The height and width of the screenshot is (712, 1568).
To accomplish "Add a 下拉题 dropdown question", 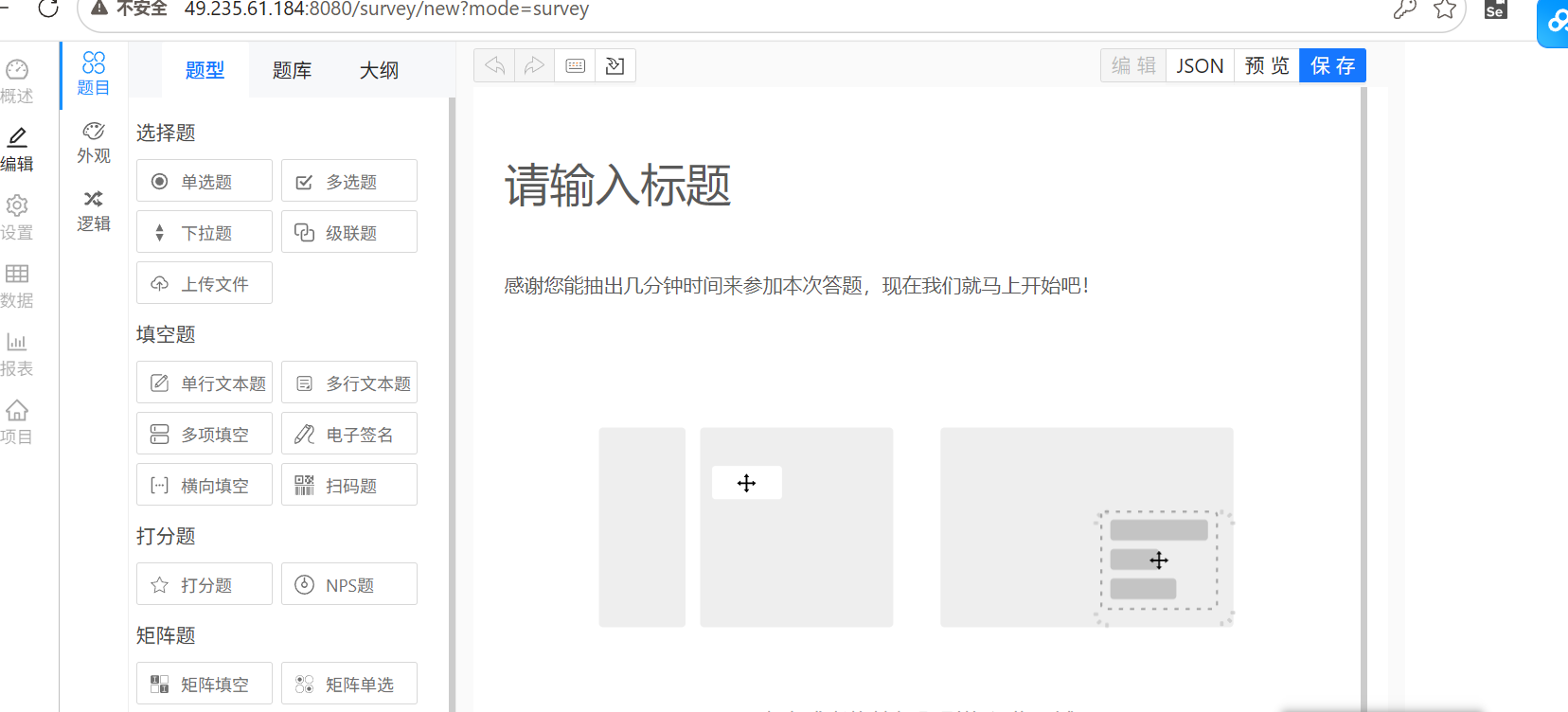I will [x=205, y=232].
